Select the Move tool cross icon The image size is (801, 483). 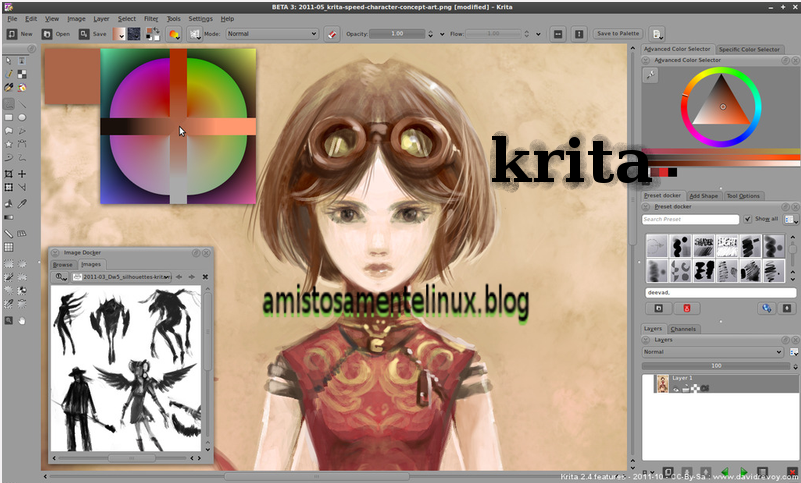coord(22,174)
